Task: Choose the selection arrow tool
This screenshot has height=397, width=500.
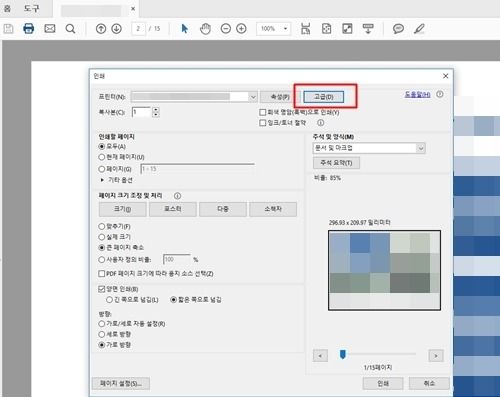Action: click(184, 29)
